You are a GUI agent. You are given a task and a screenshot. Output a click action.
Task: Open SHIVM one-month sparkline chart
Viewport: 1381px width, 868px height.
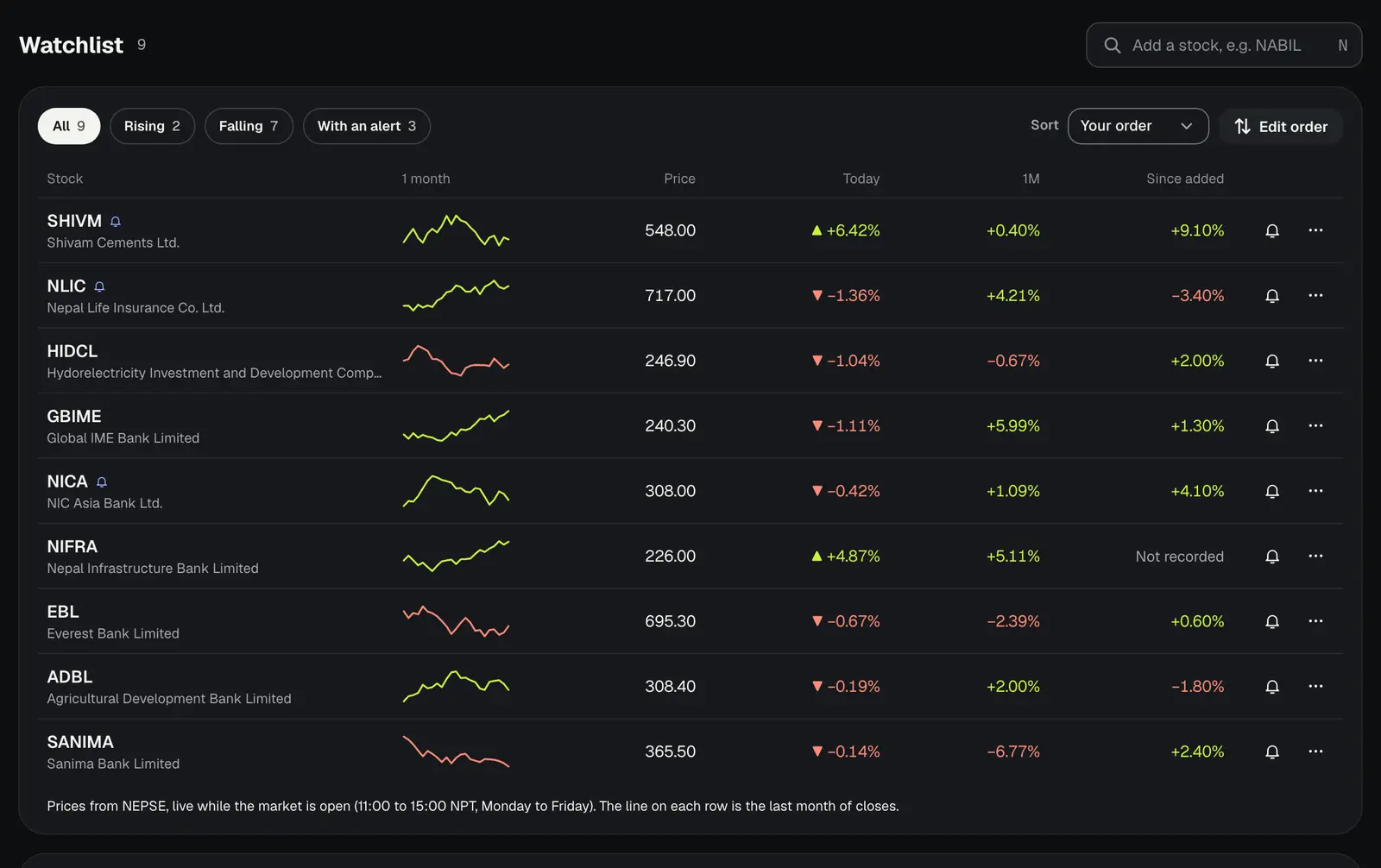tap(457, 230)
